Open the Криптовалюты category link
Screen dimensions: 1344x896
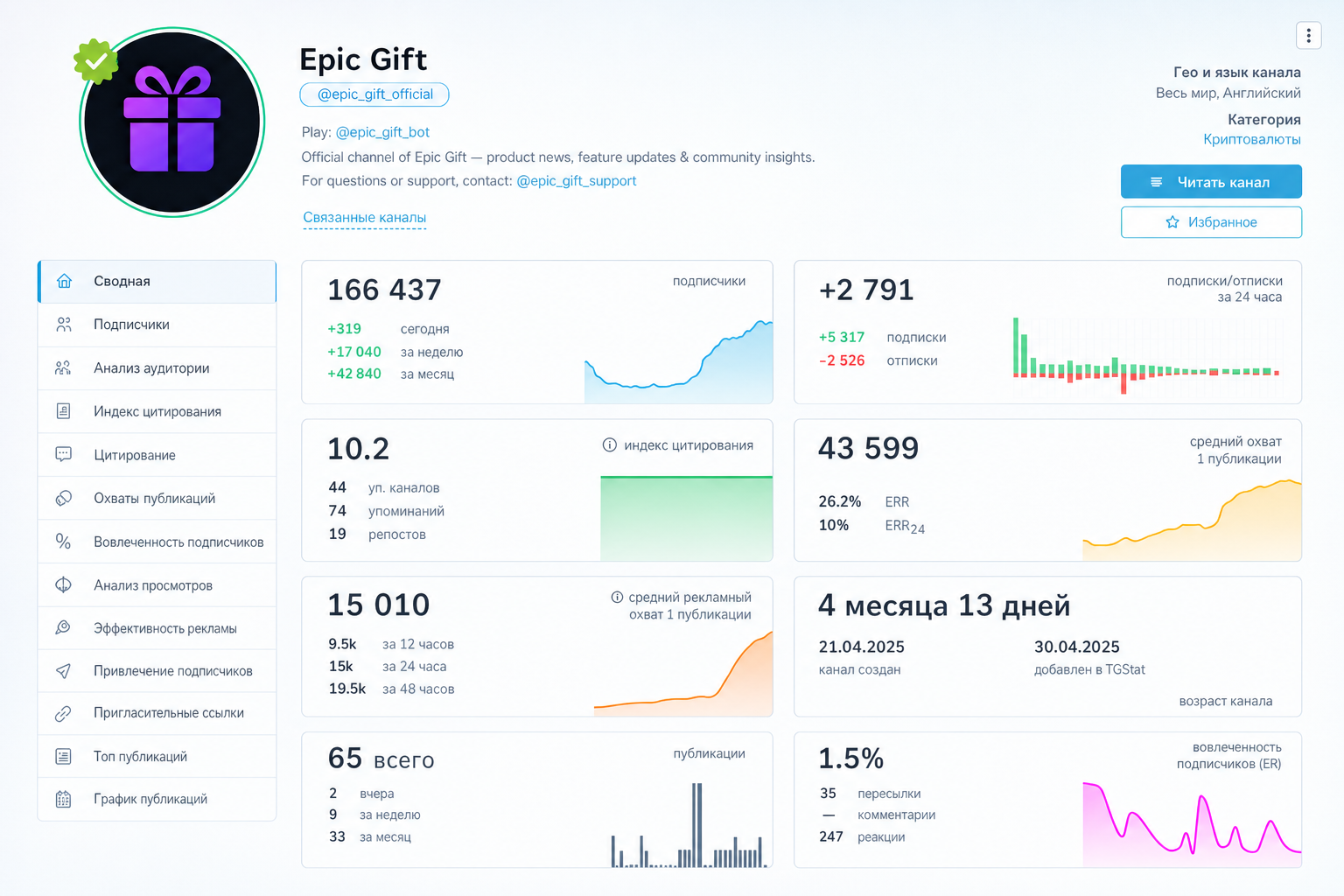tap(1251, 139)
